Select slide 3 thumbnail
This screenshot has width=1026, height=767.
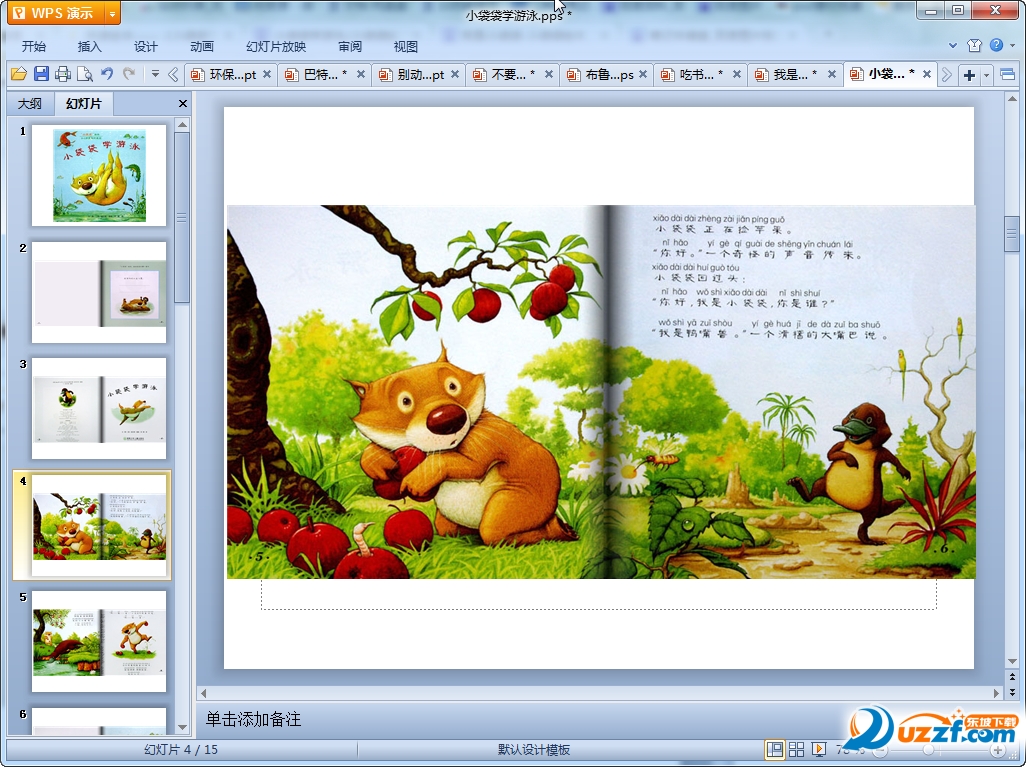point(99,408)
